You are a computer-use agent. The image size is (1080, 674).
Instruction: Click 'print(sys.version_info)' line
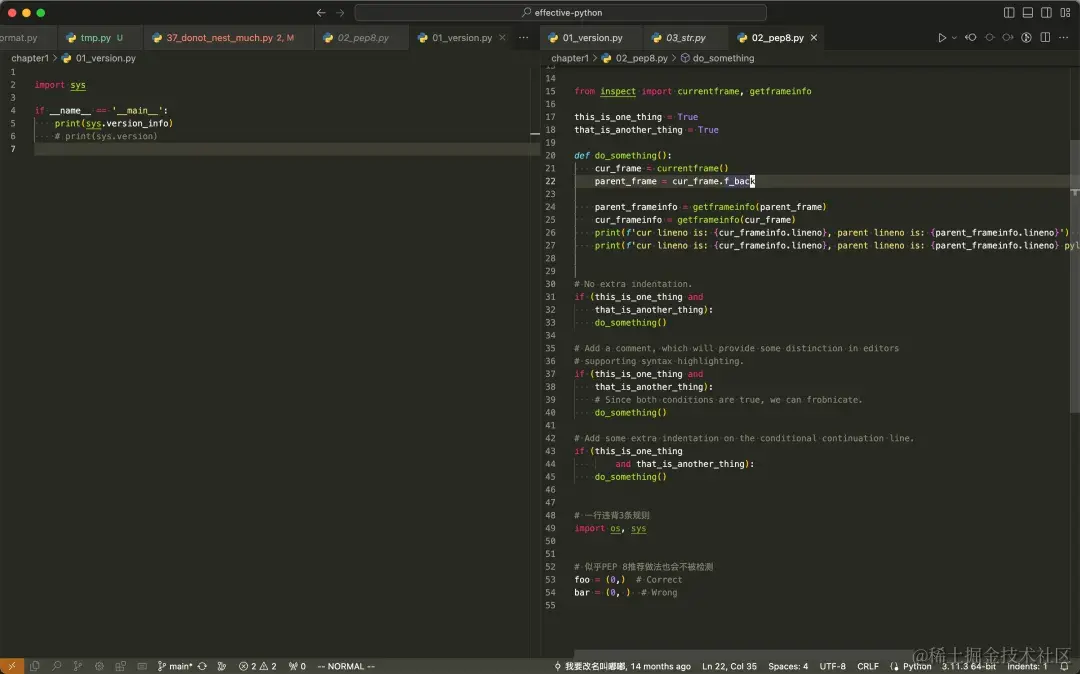[114, 123]
